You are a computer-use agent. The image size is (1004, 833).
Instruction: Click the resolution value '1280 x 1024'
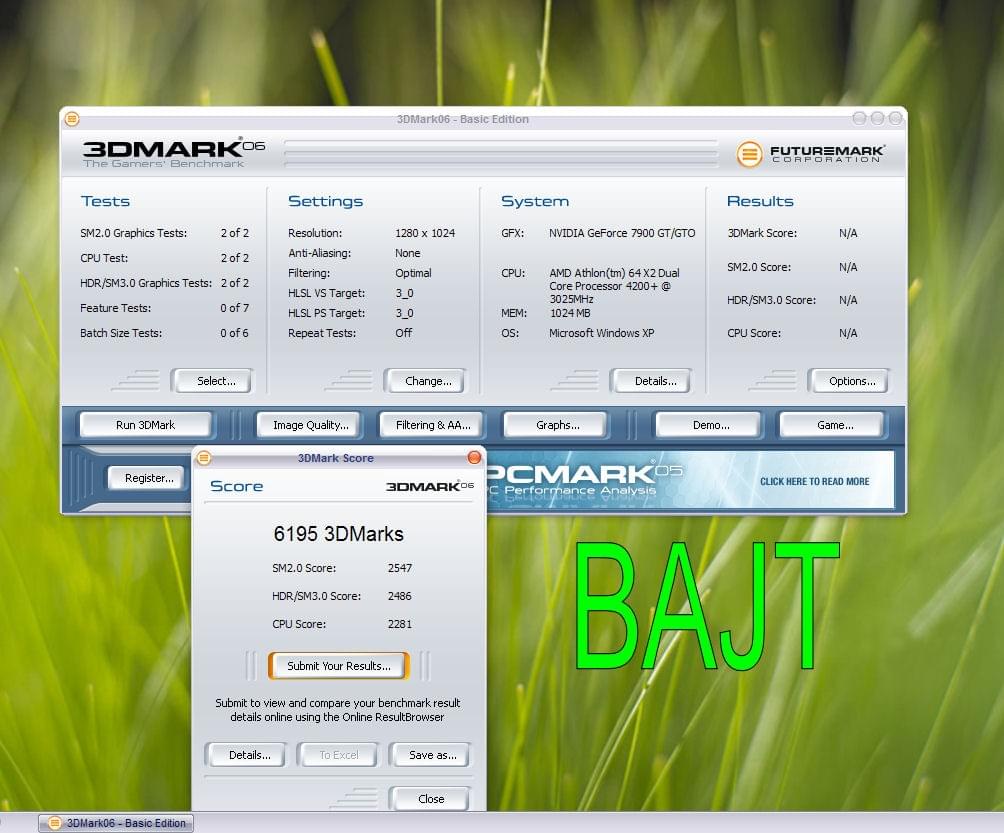coord(425,233)
